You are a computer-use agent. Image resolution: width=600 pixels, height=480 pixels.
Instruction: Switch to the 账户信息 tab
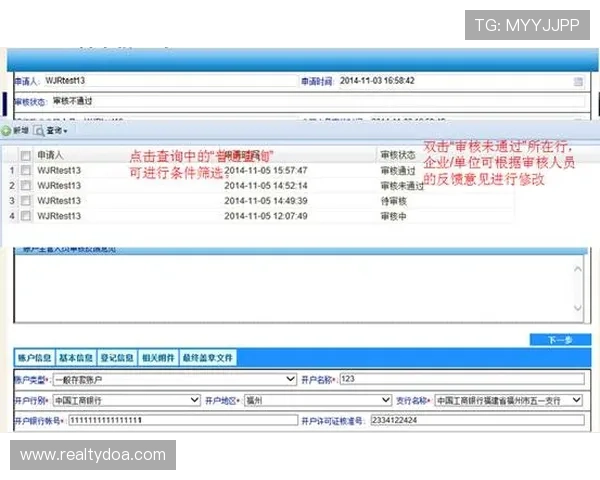coord(34,358)
